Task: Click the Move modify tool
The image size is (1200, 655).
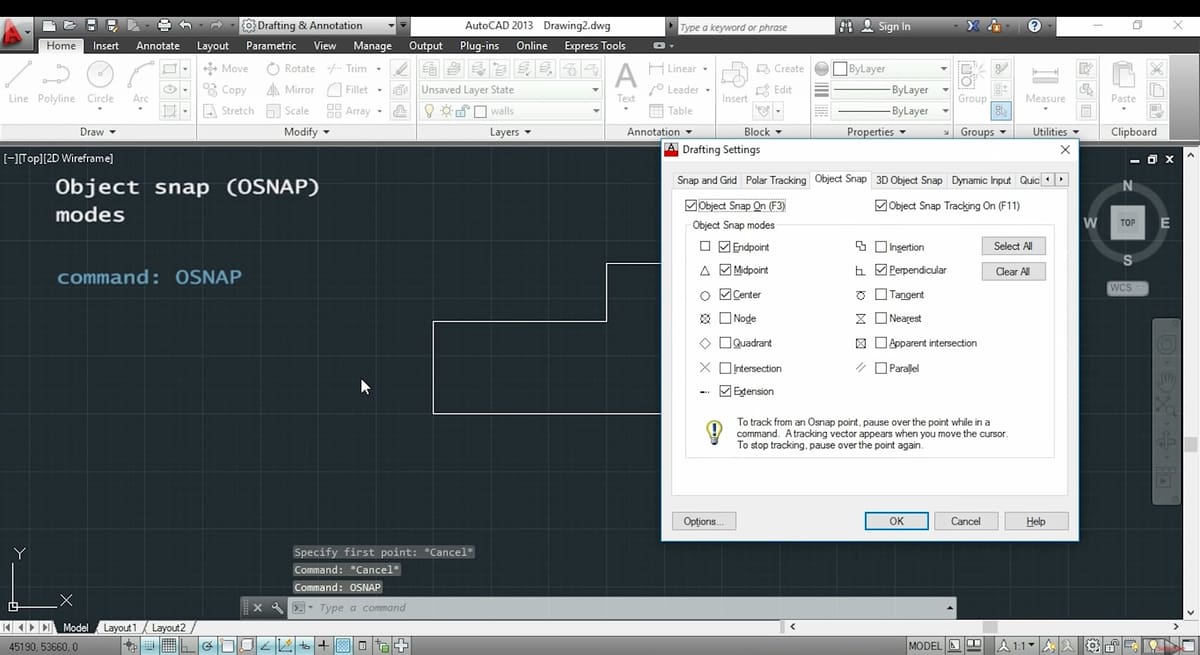Action: (225, 69)
